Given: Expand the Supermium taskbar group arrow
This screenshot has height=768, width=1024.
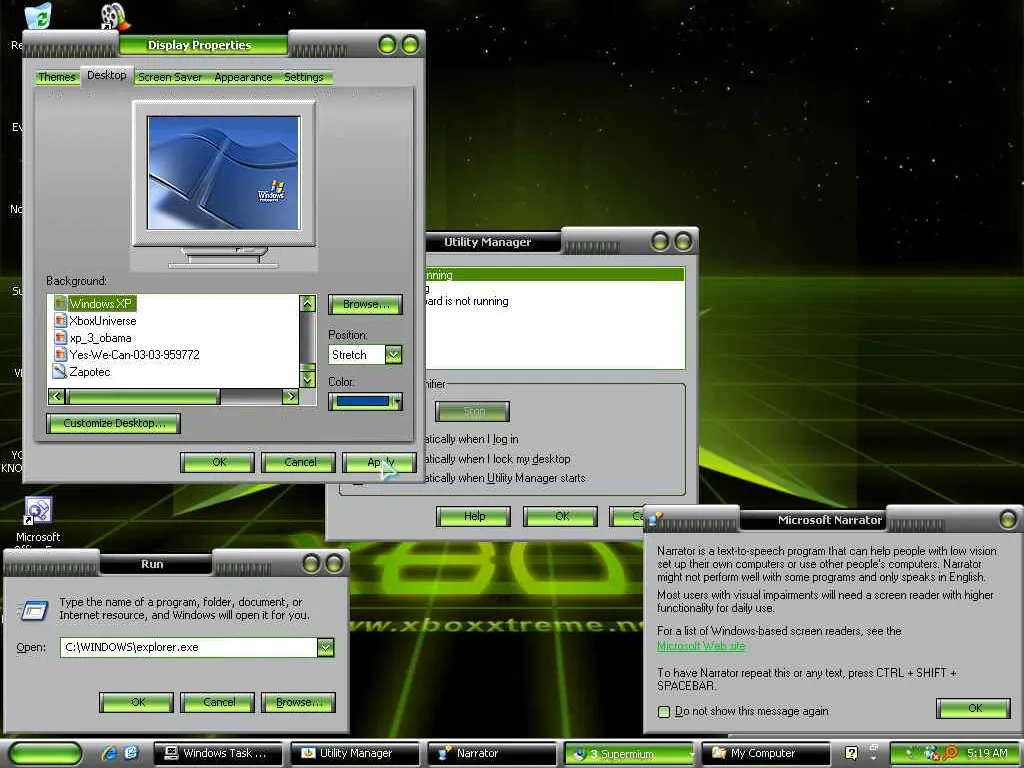Looking at the screenshot, I should coord(692,754).
